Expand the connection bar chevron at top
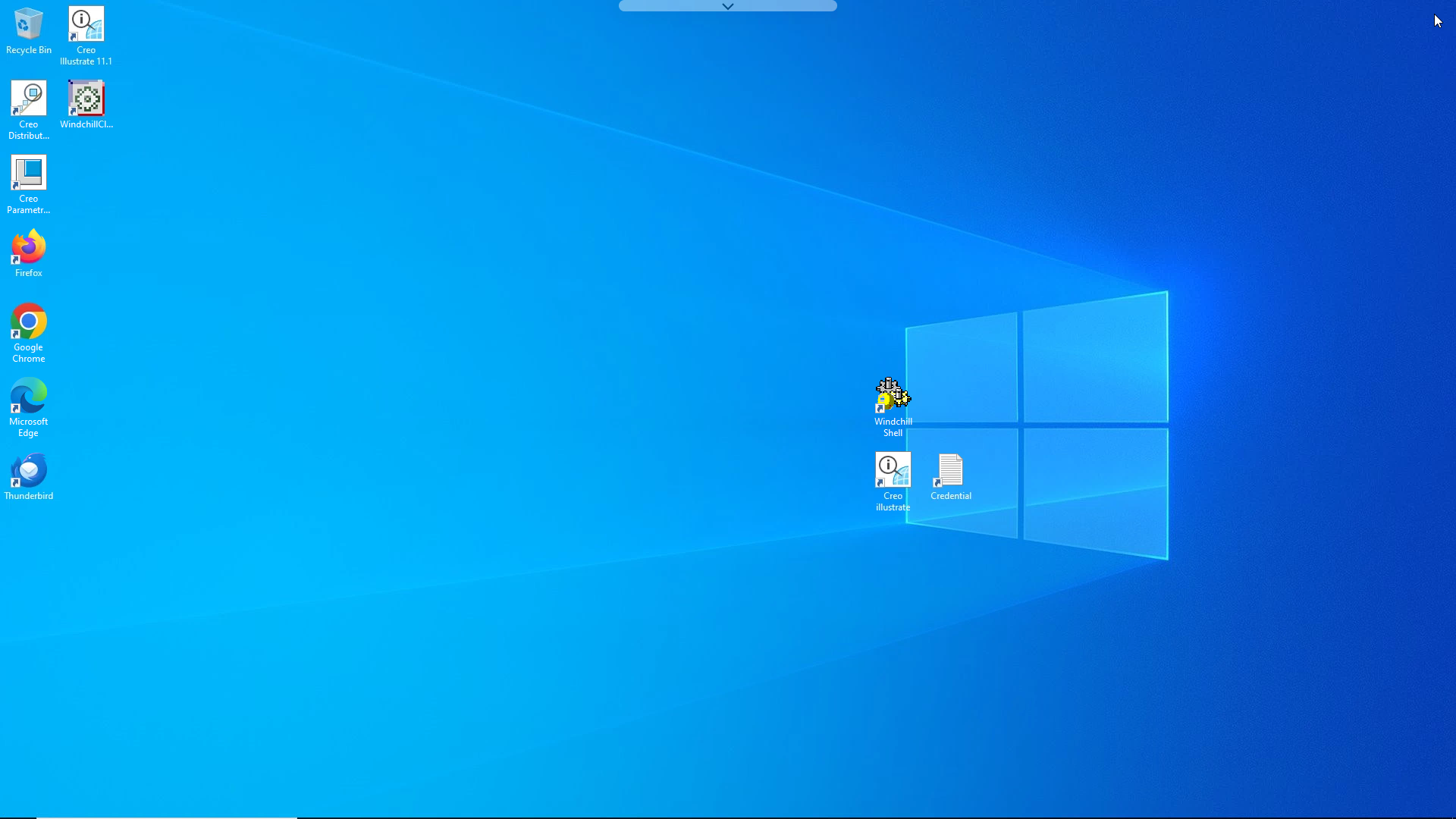 pyautogui.click(x=727, y=6)
